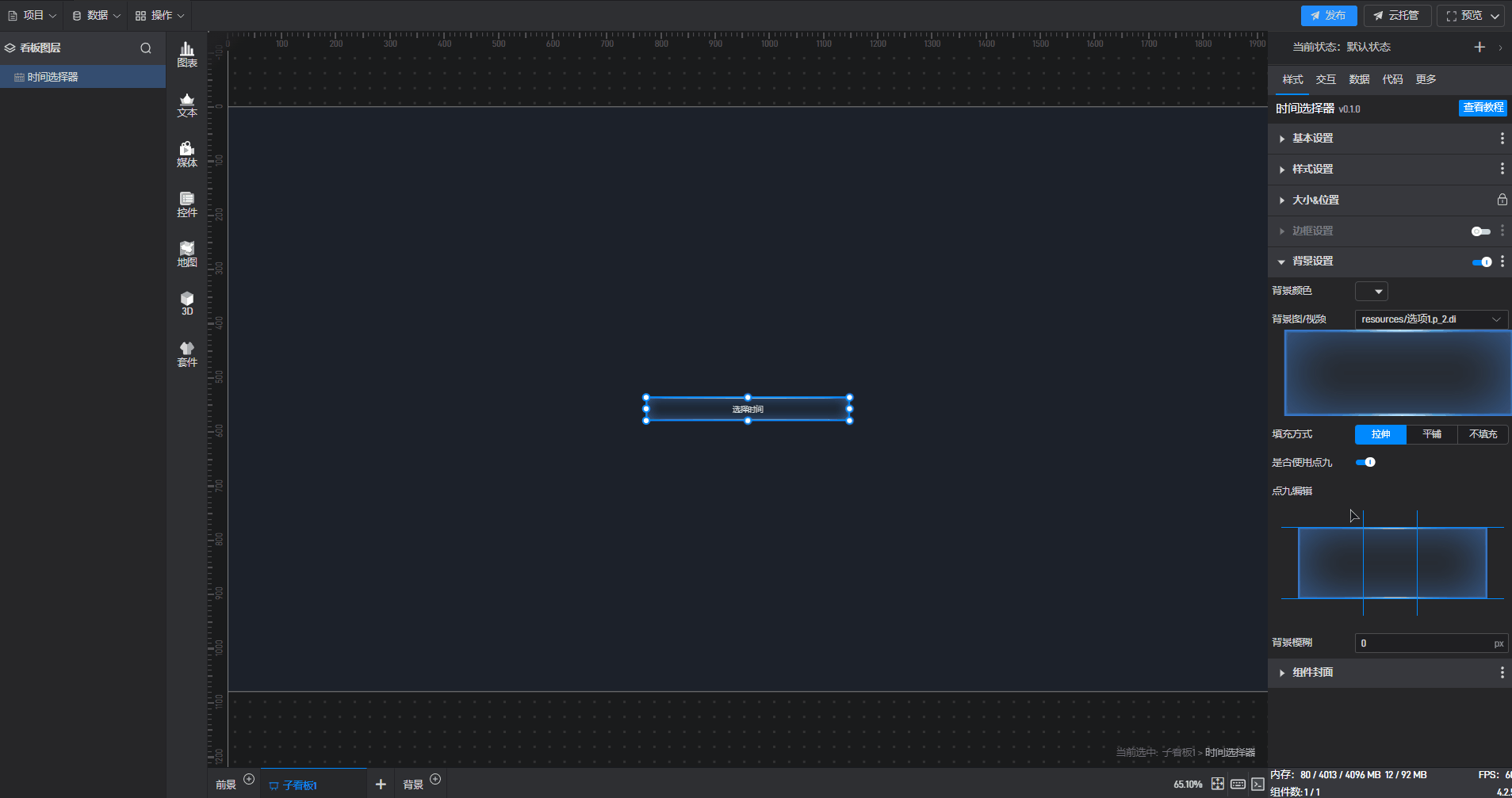Open the 项目 menu
The height and width of the screenshot is (798, 1512).
33,16
